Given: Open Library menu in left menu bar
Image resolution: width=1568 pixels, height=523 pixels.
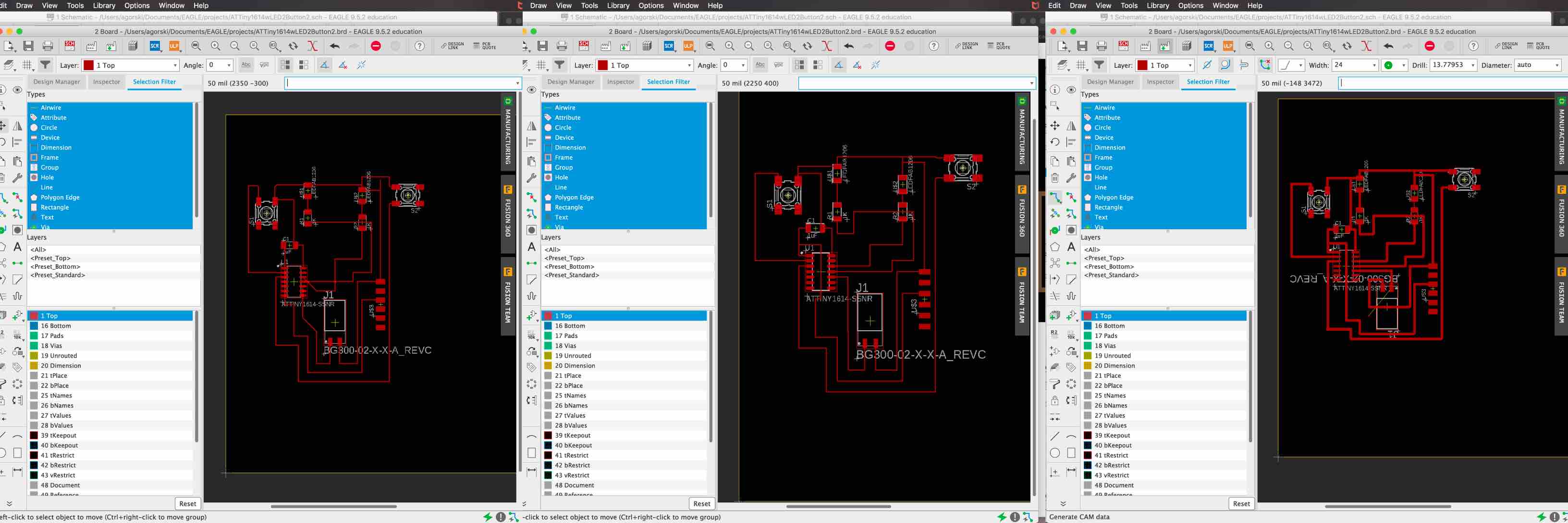Looking at the screenshot, I should (104, 5).
